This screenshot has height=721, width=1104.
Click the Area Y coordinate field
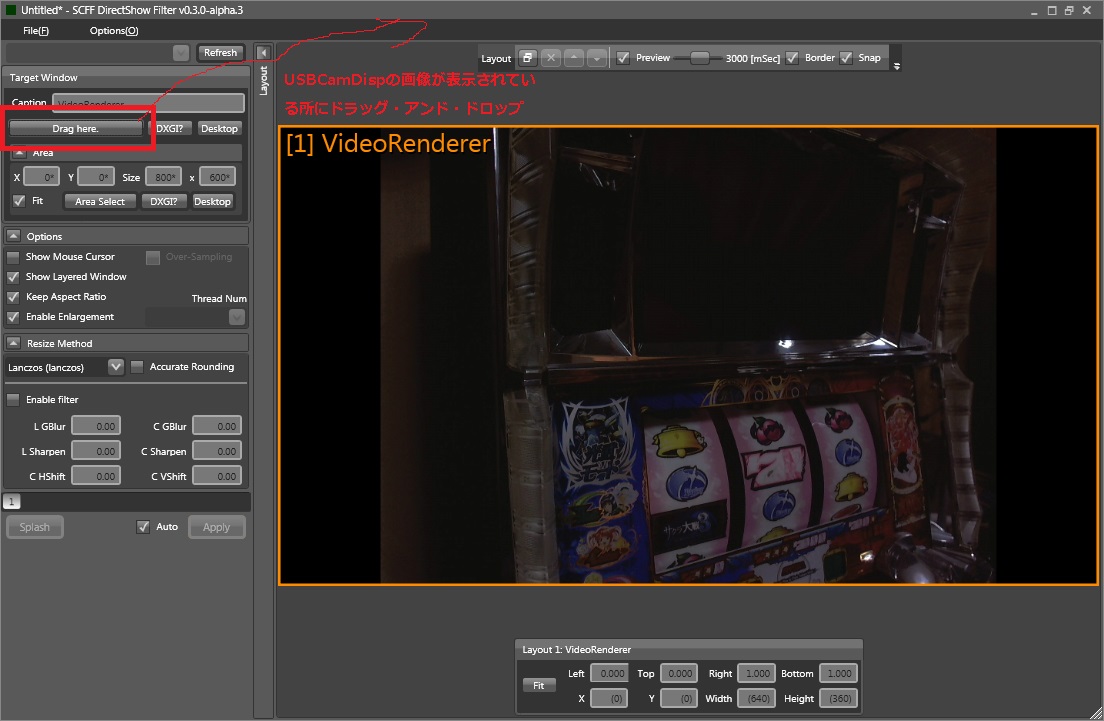coord(96,177)
